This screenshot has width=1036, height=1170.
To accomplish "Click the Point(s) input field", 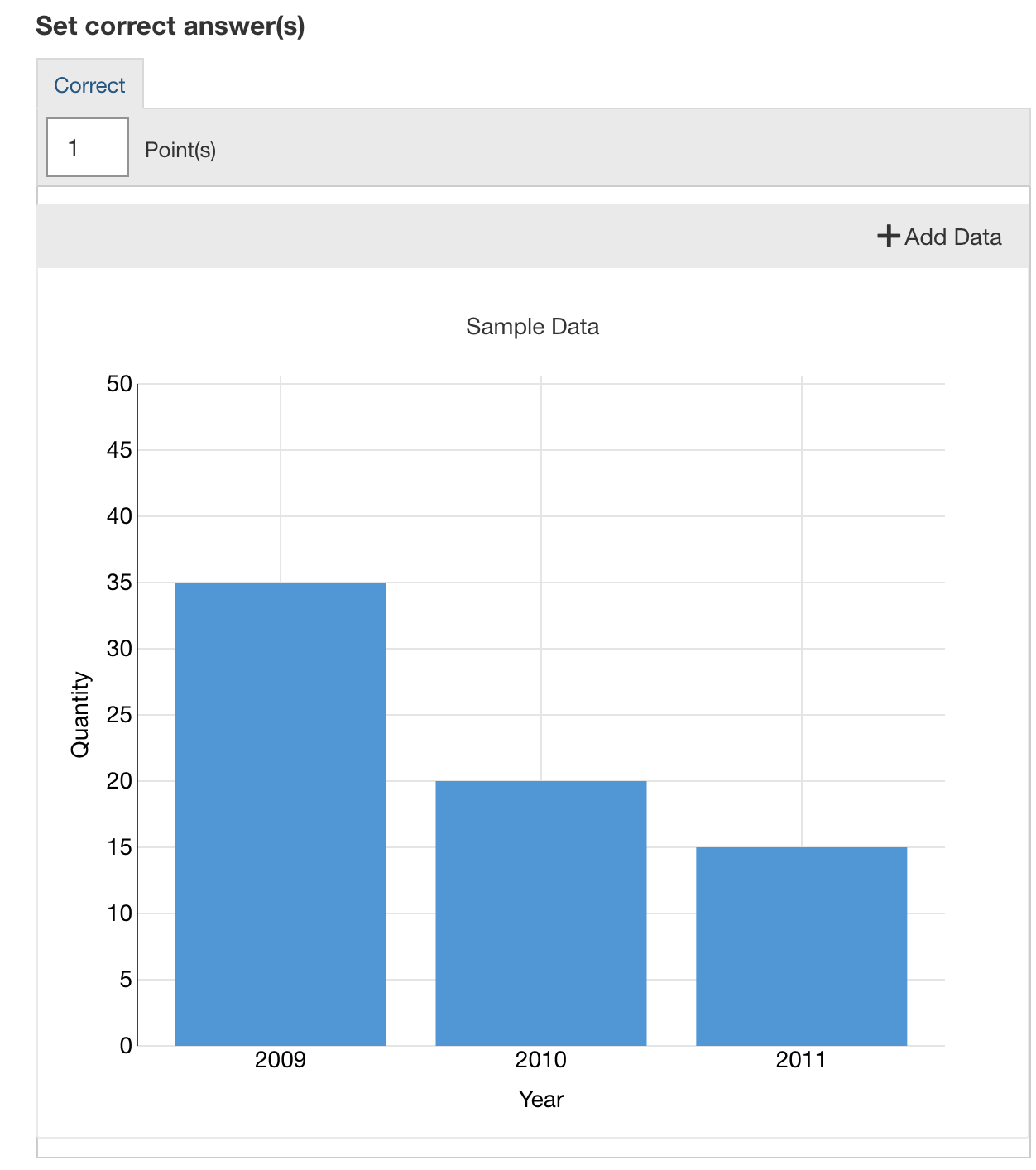I will tap(87, 148).
